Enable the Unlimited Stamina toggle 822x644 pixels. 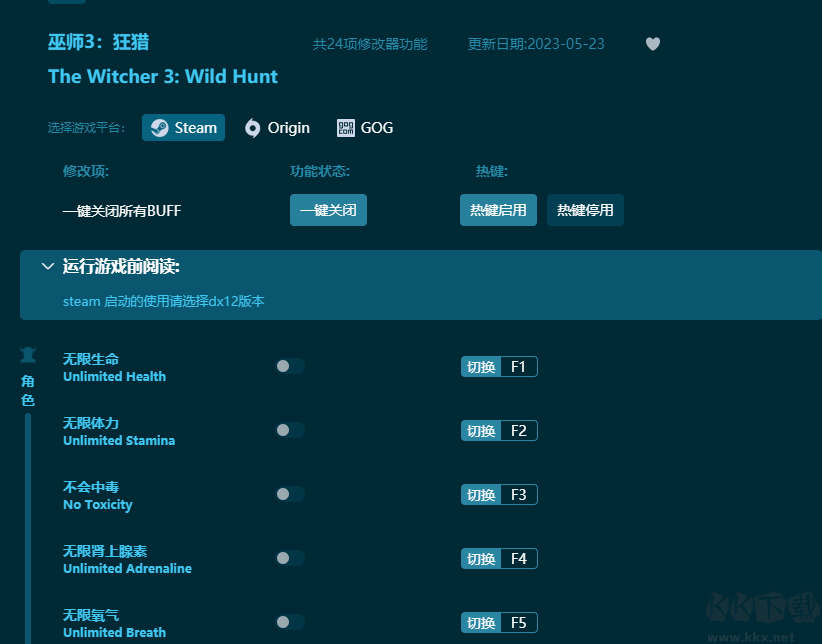coord(290,430)
